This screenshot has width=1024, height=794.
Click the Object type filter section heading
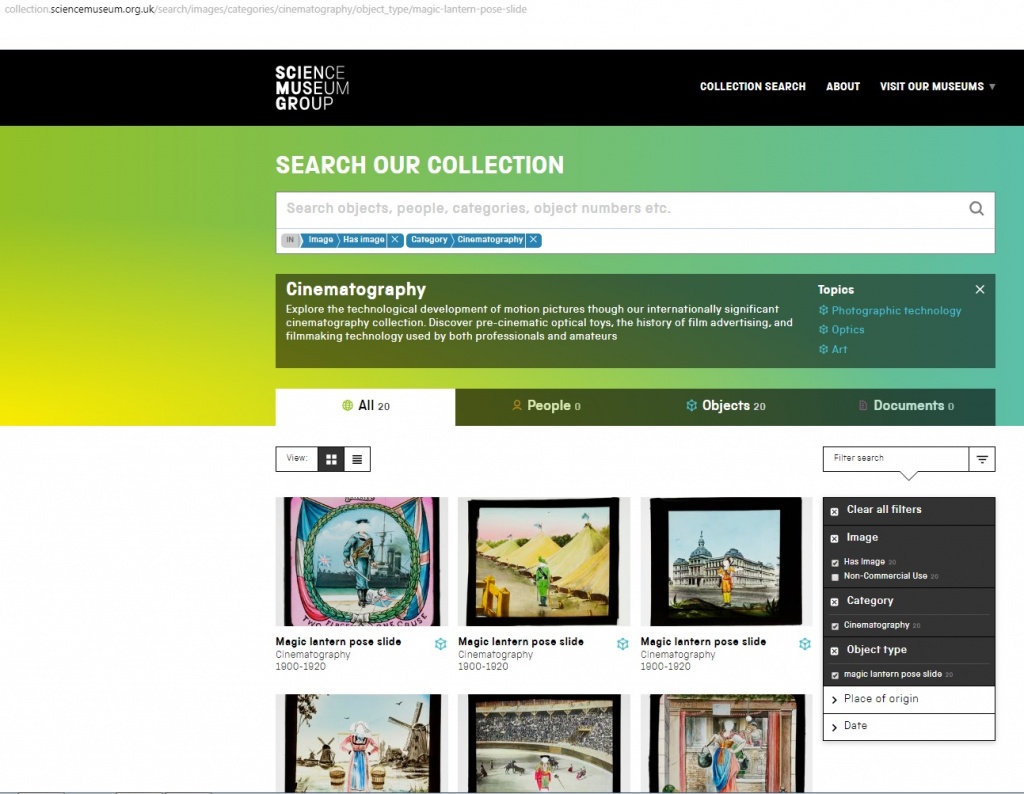point(876,650)
